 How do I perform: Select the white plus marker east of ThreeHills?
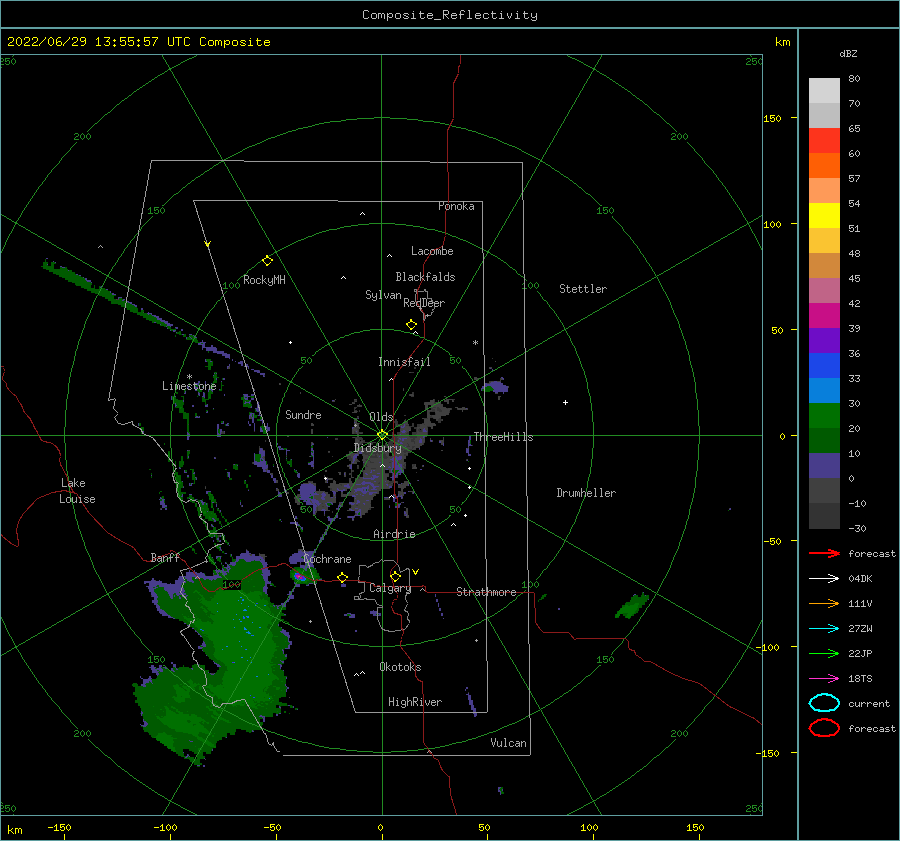pyautogui.click(x=565, y=402)
